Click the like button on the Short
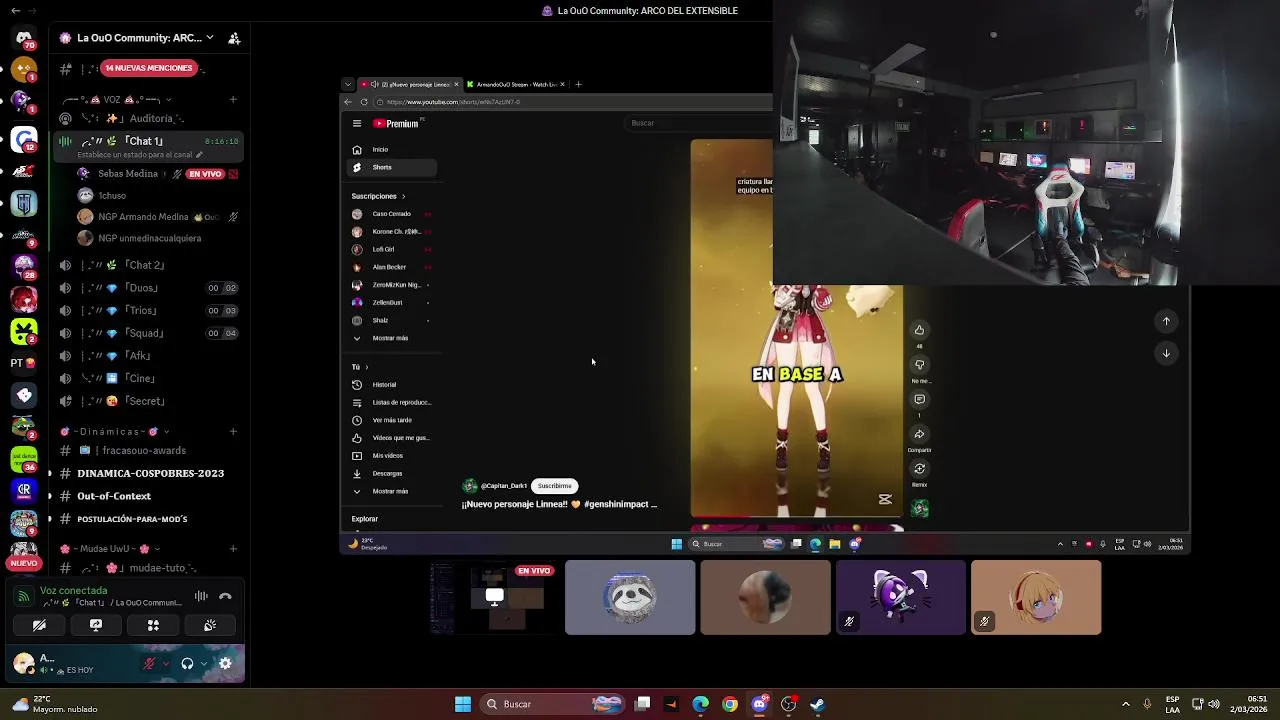 [919, 330]
